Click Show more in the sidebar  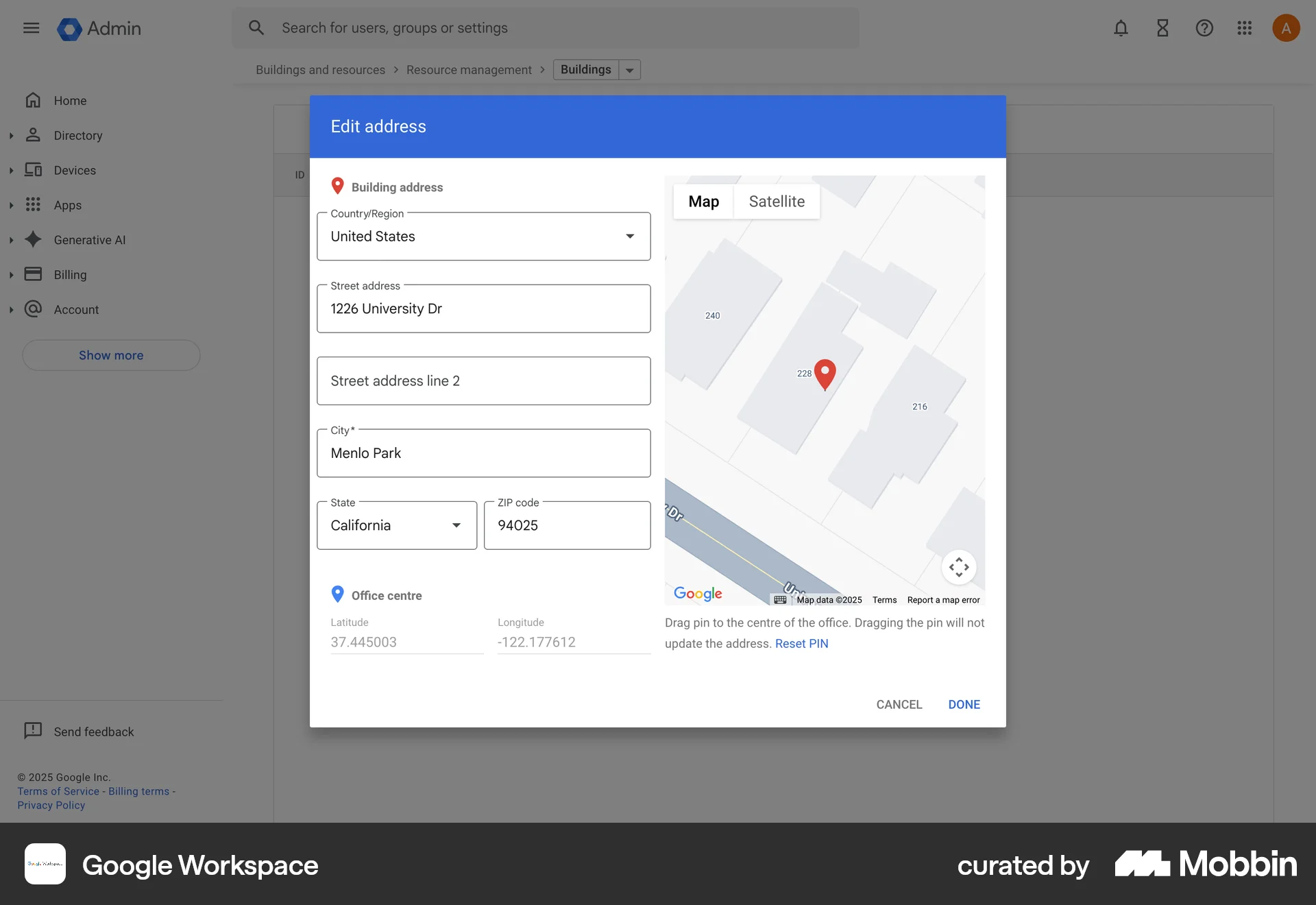tap(110, 355)
